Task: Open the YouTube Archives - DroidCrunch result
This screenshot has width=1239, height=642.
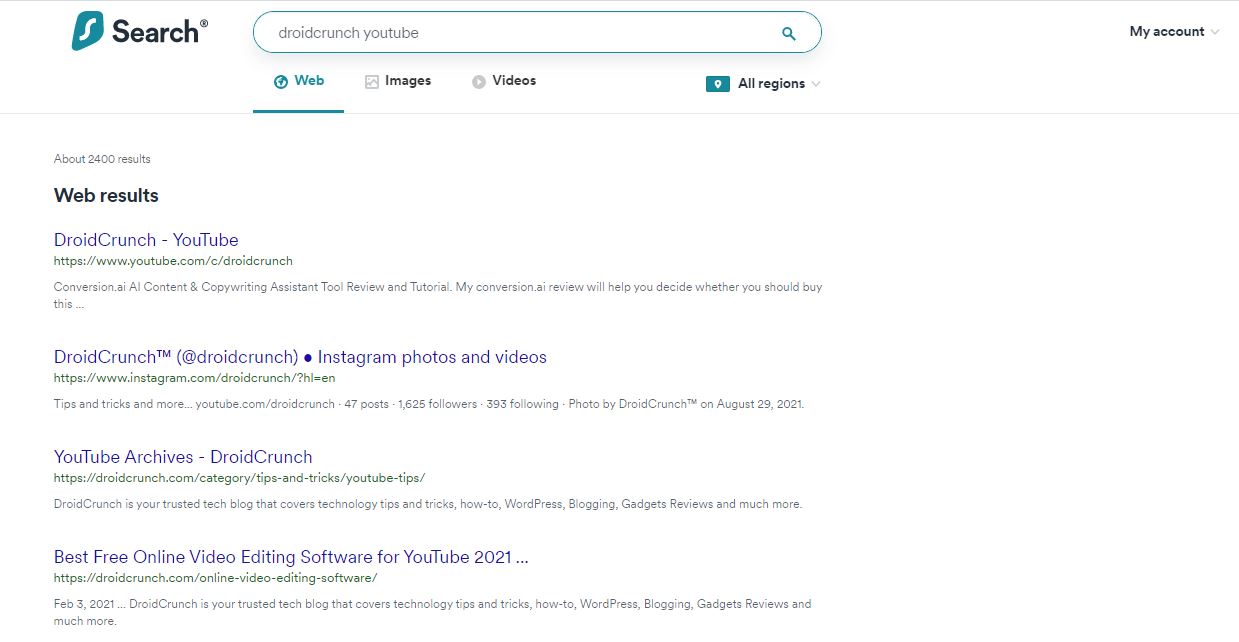Action: coord(183,457)
